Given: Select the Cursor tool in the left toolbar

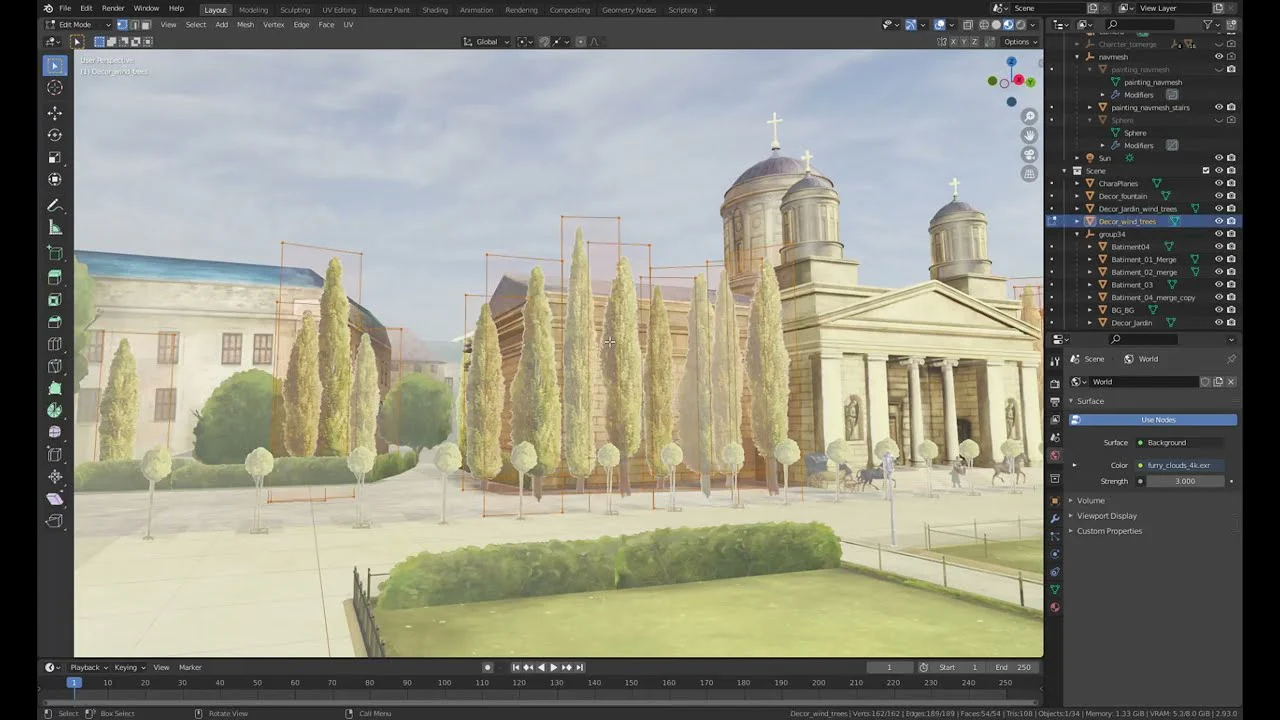Looking at the screenshot, I should pos(55,88).
